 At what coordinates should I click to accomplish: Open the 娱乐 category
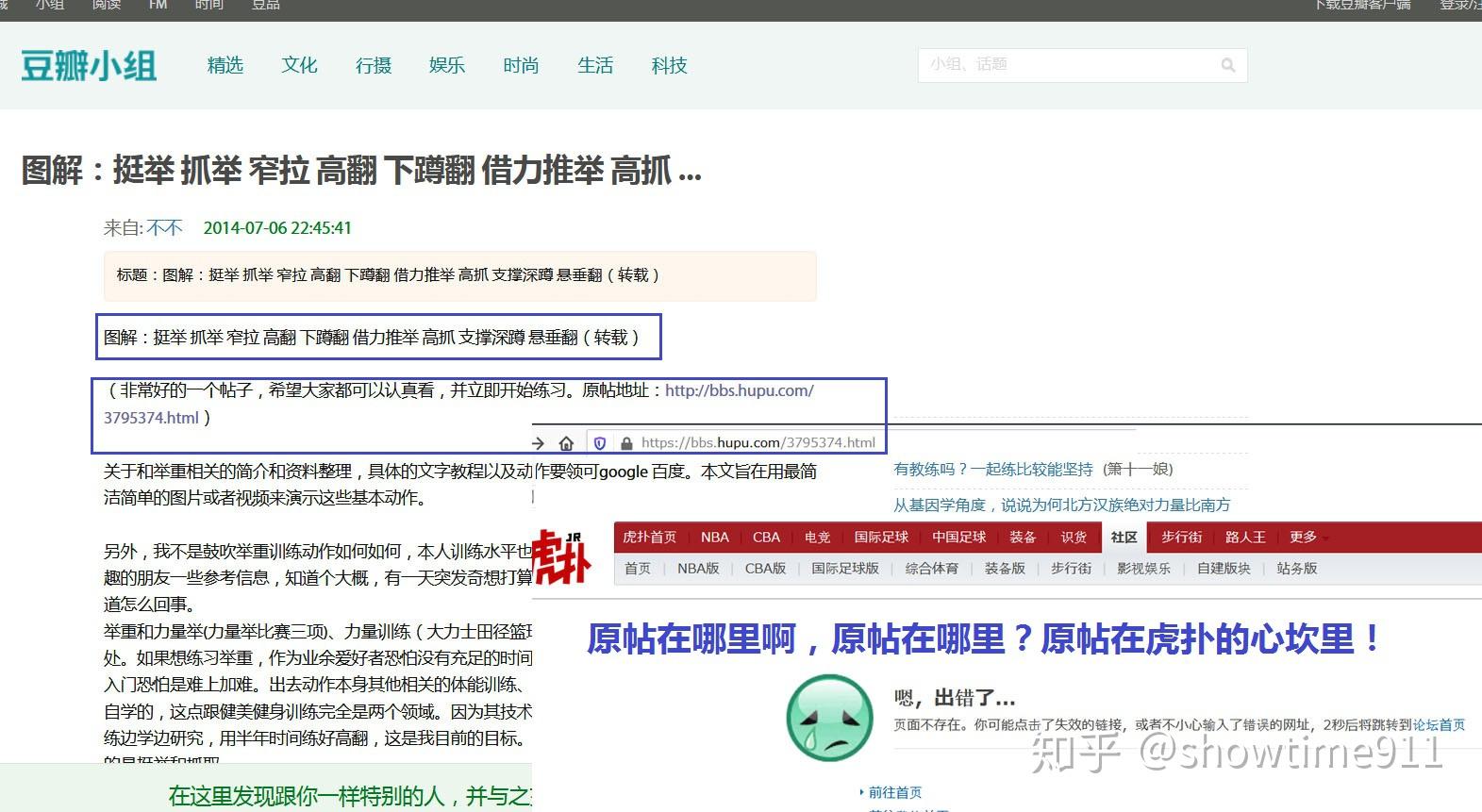(x=447, y=65)
